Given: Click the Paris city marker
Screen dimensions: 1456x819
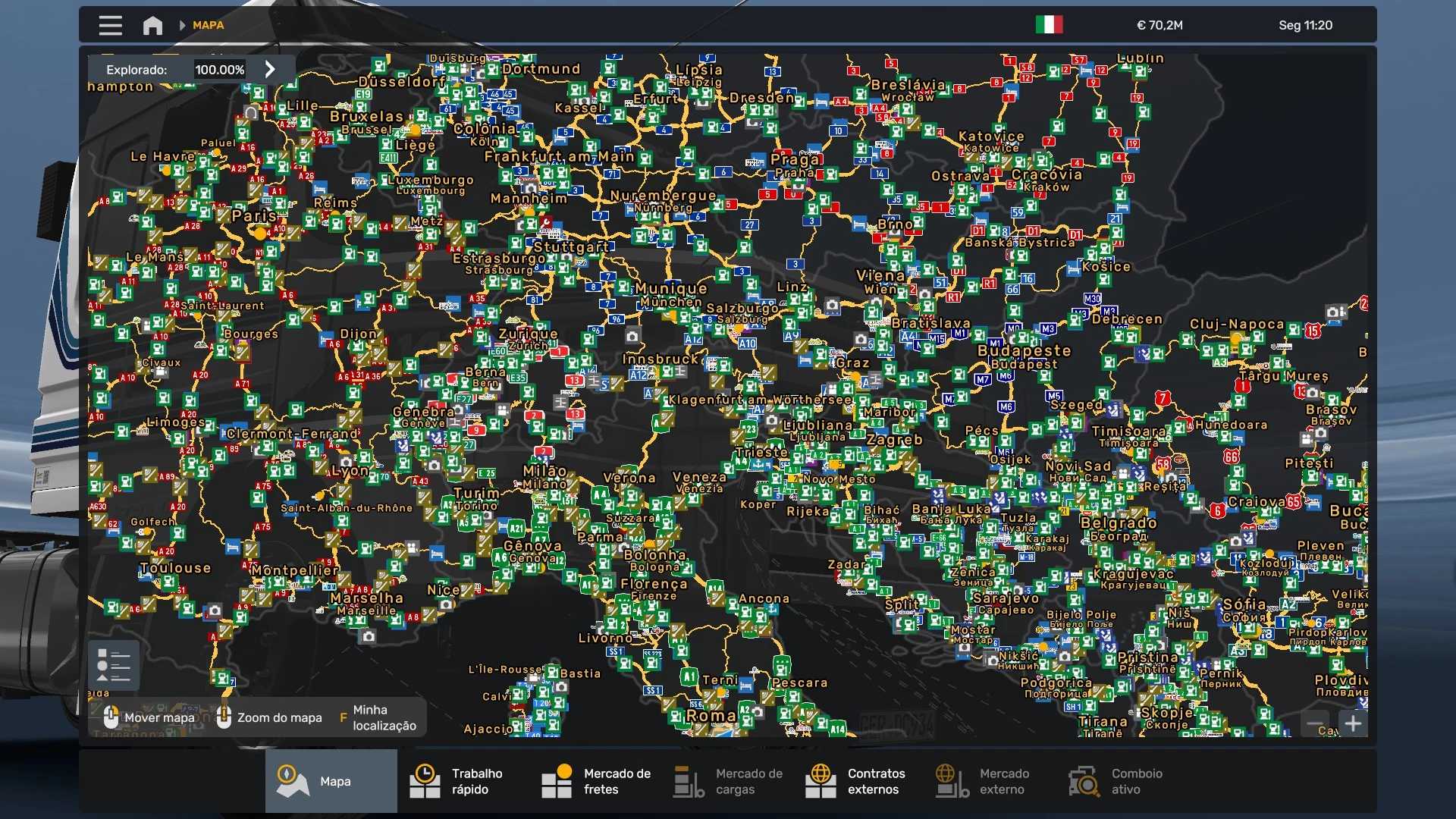Looking at the screenshot, I should tap(260, 234).
